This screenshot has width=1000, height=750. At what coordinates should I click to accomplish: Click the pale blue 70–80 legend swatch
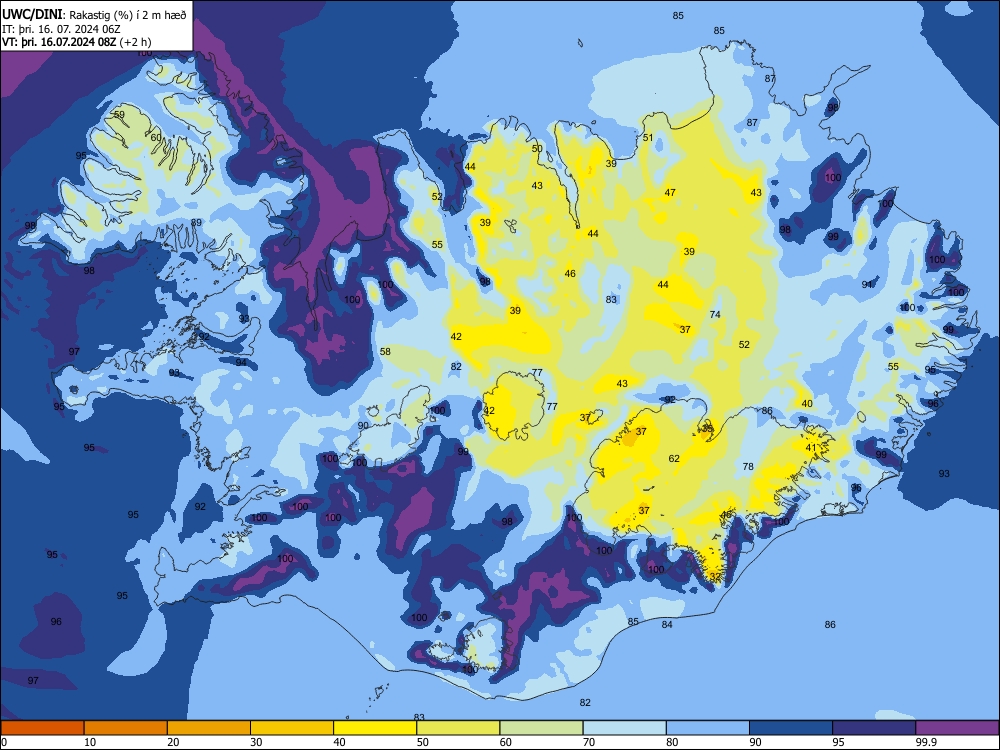click(x=625, y=728)
